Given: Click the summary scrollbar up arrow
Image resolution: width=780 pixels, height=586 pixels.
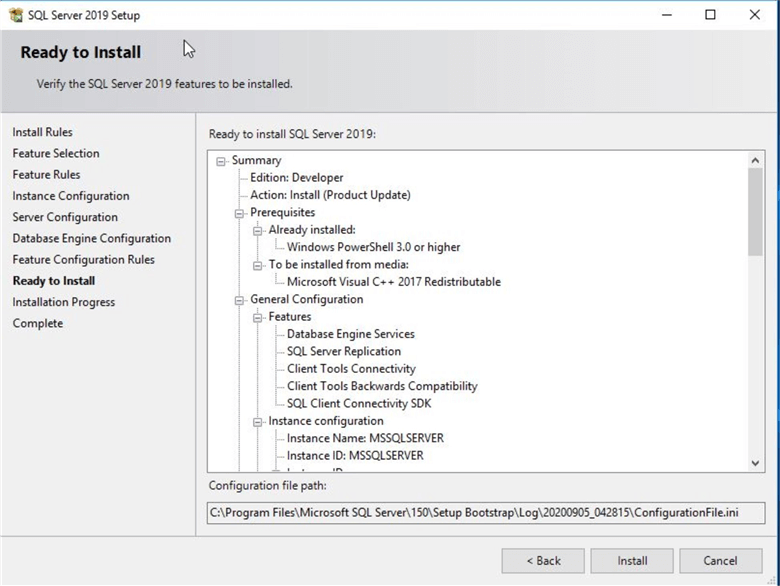Looking at the screenshot, I should click(x=755, y=160).
